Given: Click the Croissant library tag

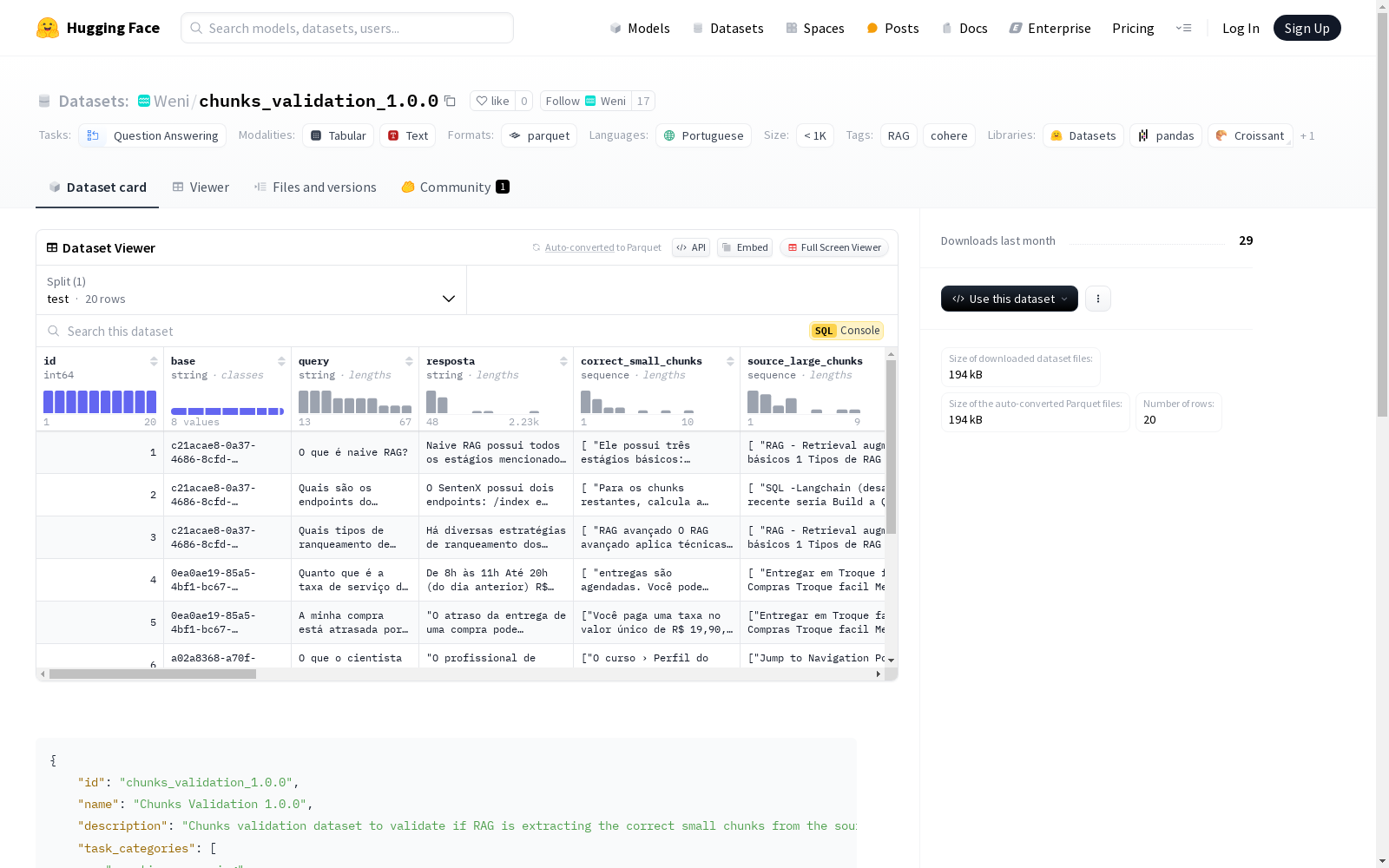Looking at the screenshot, I should pyautogui.click(x=1250, y=135).
